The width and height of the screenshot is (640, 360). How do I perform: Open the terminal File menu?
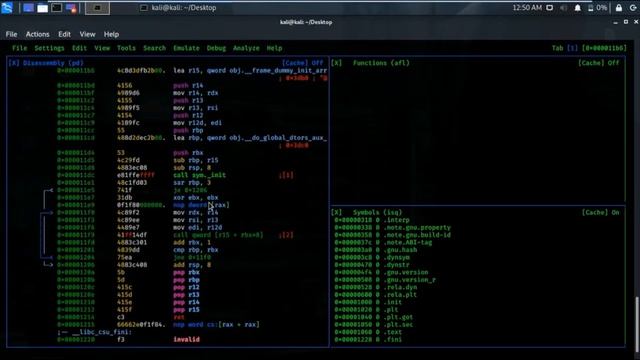[11, 34]
